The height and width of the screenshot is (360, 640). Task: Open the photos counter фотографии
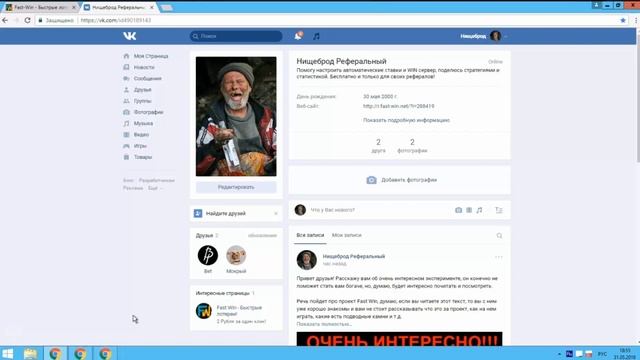pyautogui.click(x=412, y=146)
